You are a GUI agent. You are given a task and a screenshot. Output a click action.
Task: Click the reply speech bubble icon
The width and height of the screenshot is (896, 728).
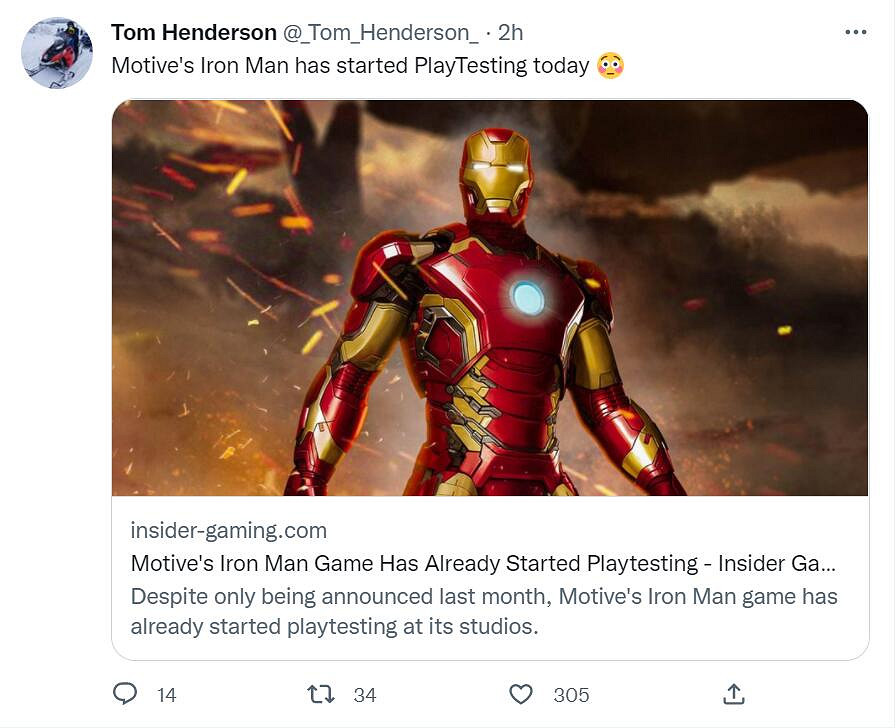coord(125,693)
